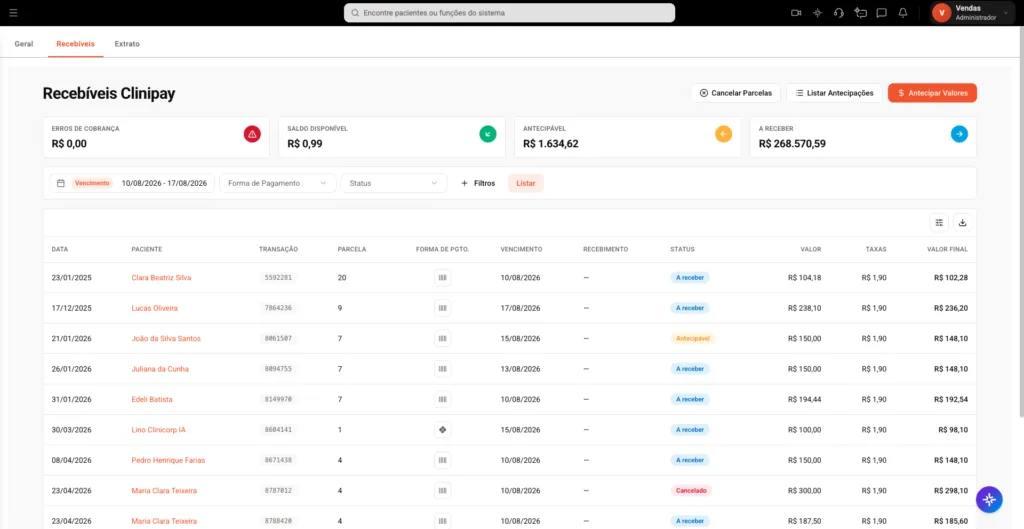Click the Vendas user avatar
This screenshot has height=529, width=1024.
tap(941, 12)
